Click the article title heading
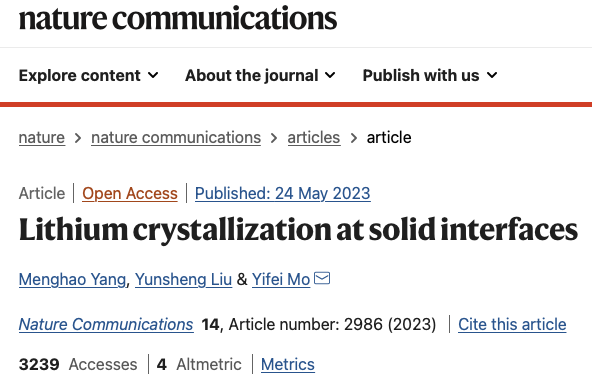The image size is (592, 388). coord(298,230)
